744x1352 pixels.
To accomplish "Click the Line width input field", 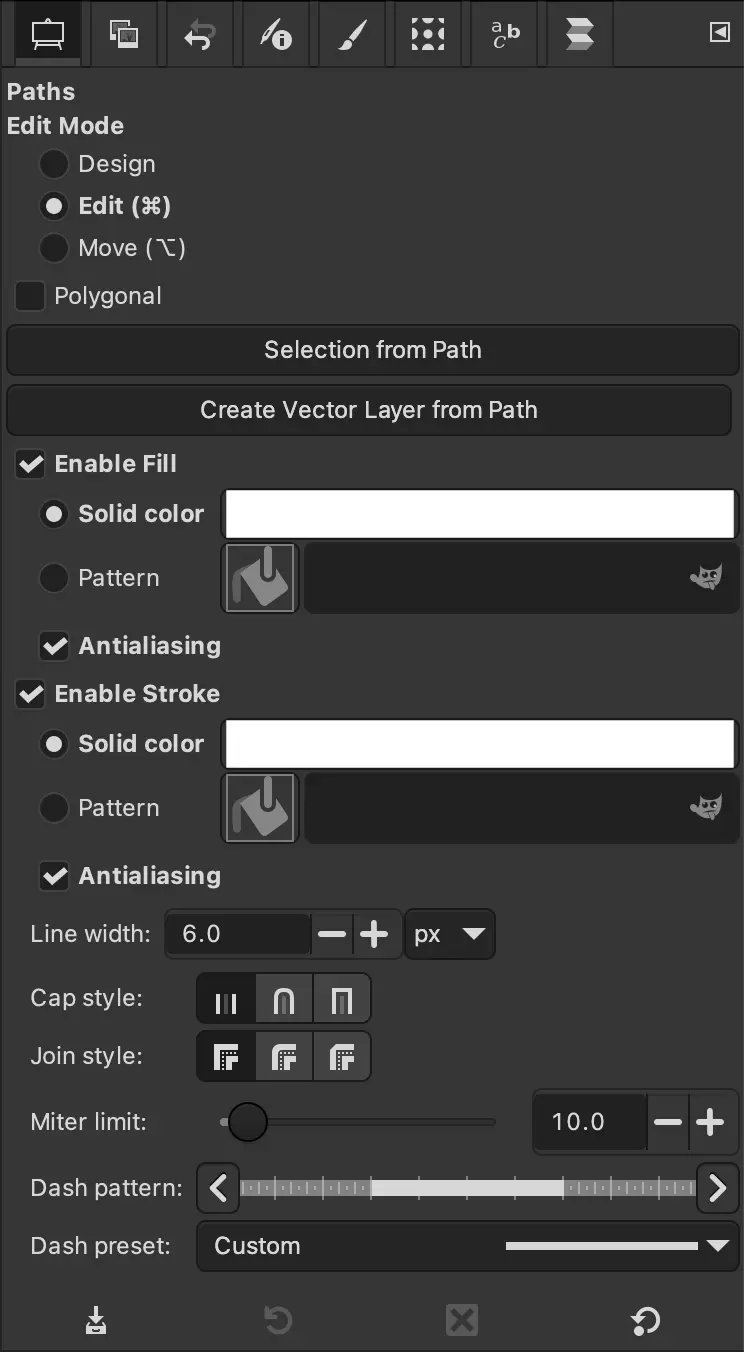I will point(238,934).
